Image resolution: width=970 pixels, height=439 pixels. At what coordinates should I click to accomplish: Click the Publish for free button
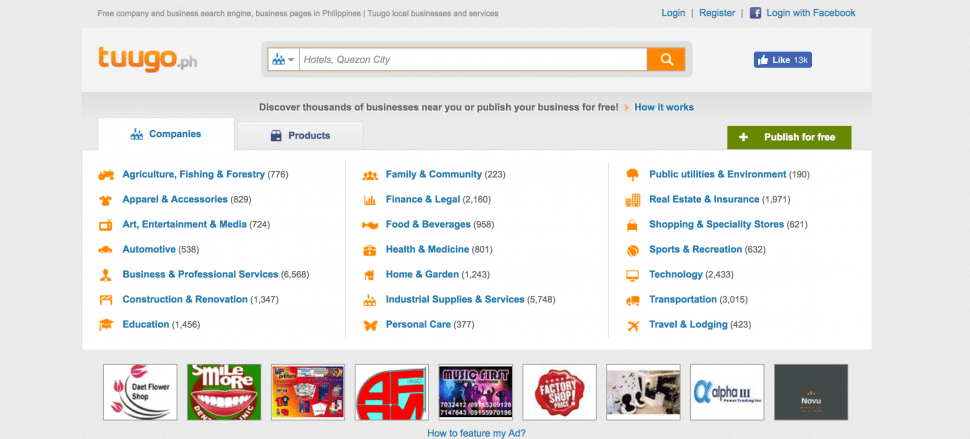pos(789,137)
